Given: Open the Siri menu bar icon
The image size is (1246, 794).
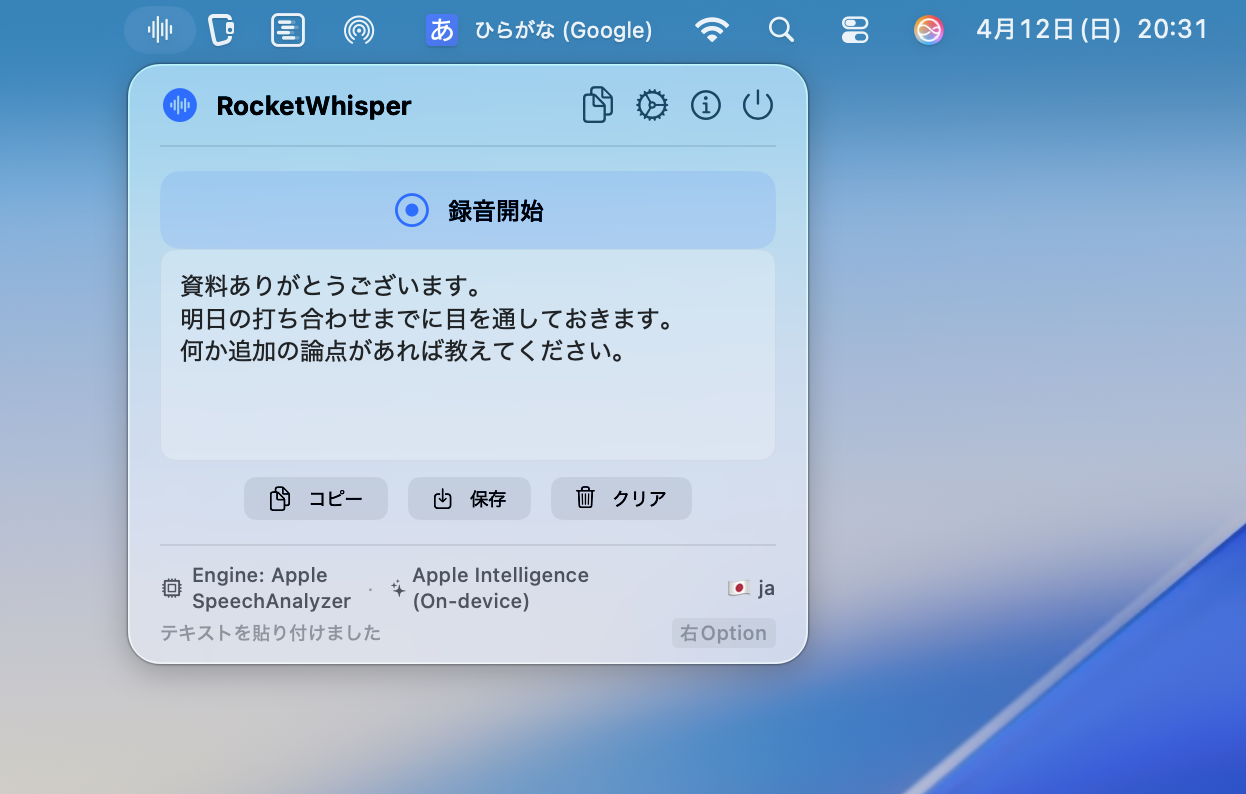Looking at the screenshot, I should [929, 30].
